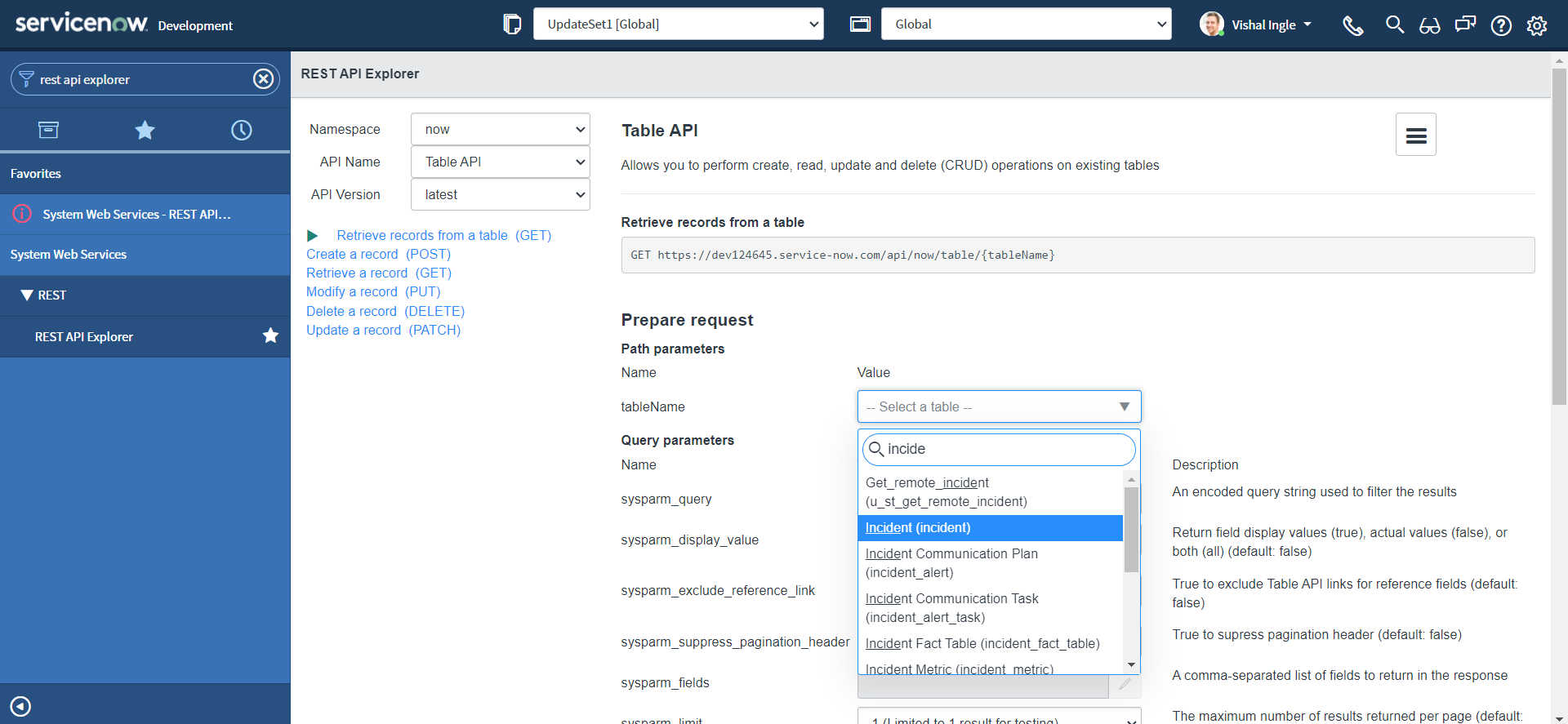Select Incident Fact Table option
1568x724 pixels.
coord(991,643)
